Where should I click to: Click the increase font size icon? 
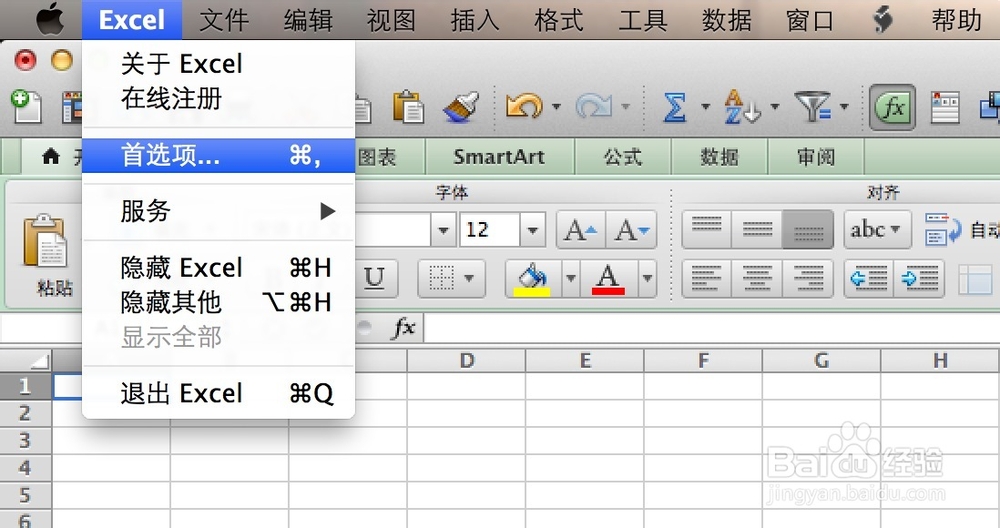pyautogui.click(x=581, y=230)
